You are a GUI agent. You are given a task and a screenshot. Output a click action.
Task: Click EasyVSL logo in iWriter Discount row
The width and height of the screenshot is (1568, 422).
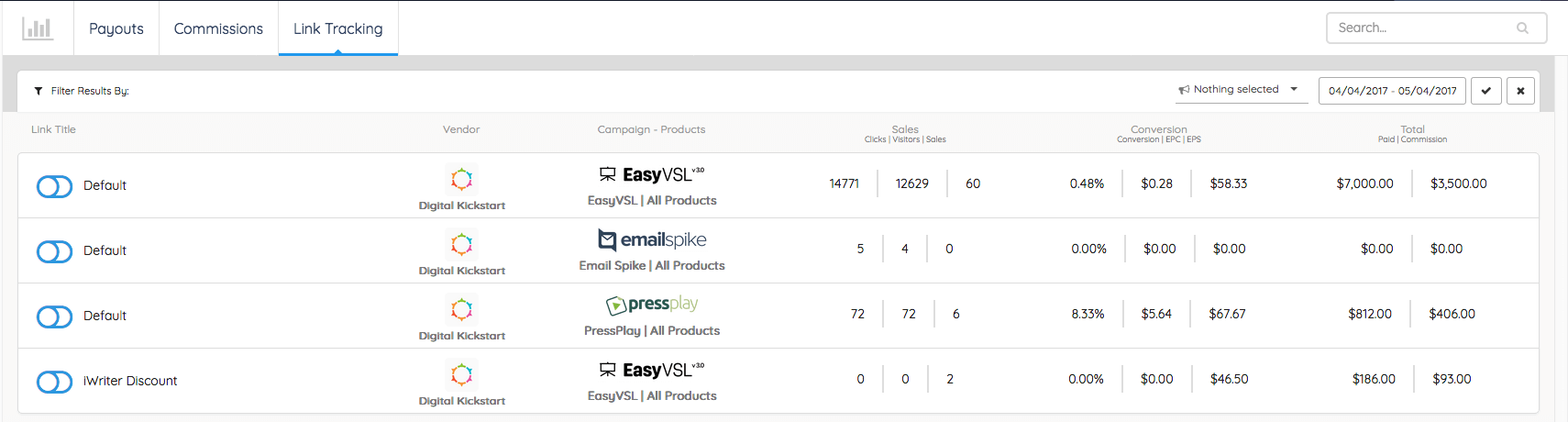pos(652,370)
